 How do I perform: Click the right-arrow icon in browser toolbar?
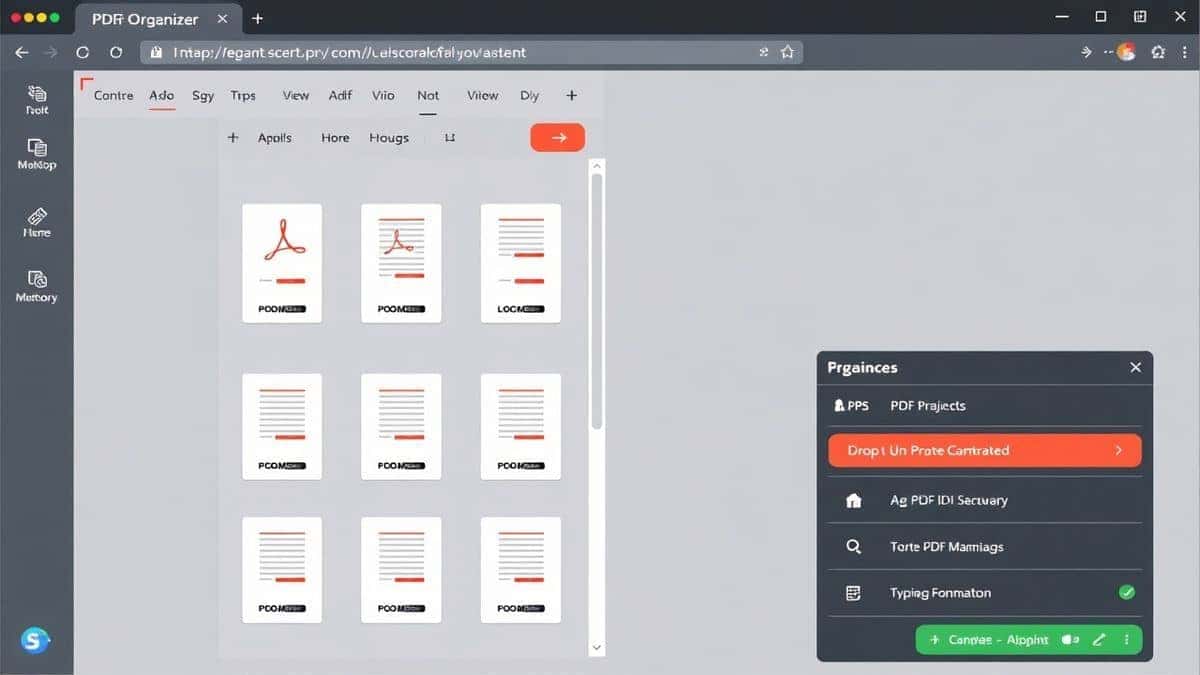(1087, 52)
